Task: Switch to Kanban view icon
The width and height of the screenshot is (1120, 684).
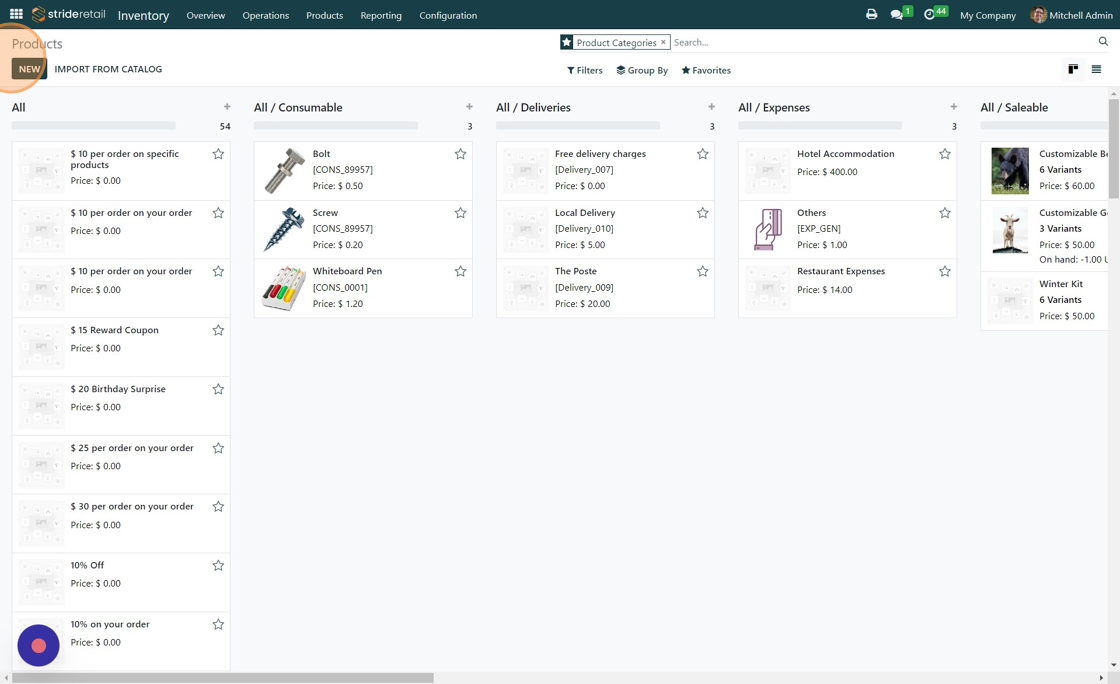Action: coord(1073,69)
